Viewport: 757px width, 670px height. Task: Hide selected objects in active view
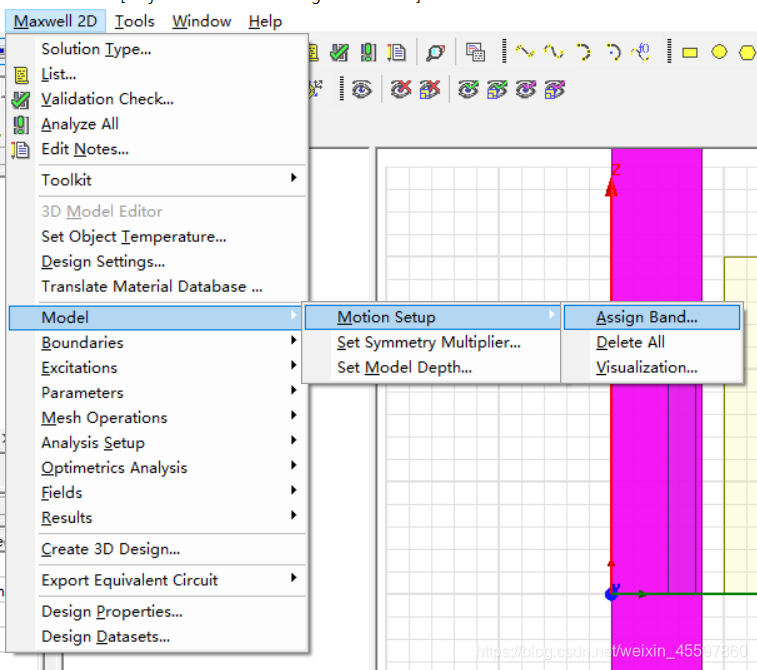(x=401, y=89)
